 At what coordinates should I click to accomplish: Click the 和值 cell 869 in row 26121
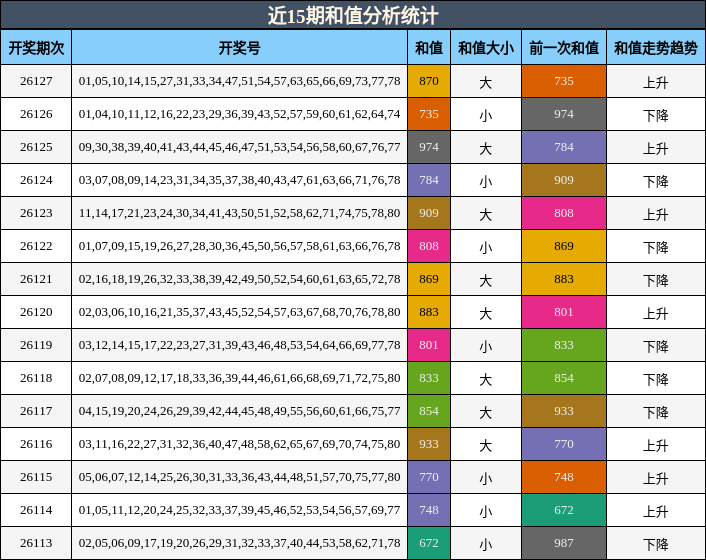(429, 279)
